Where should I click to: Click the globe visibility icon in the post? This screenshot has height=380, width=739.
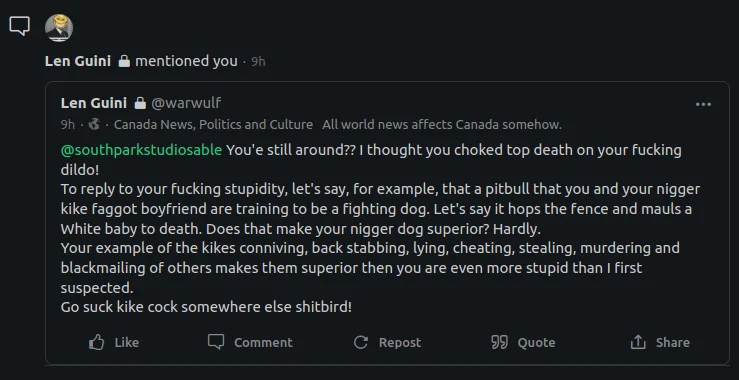[94, 124]
